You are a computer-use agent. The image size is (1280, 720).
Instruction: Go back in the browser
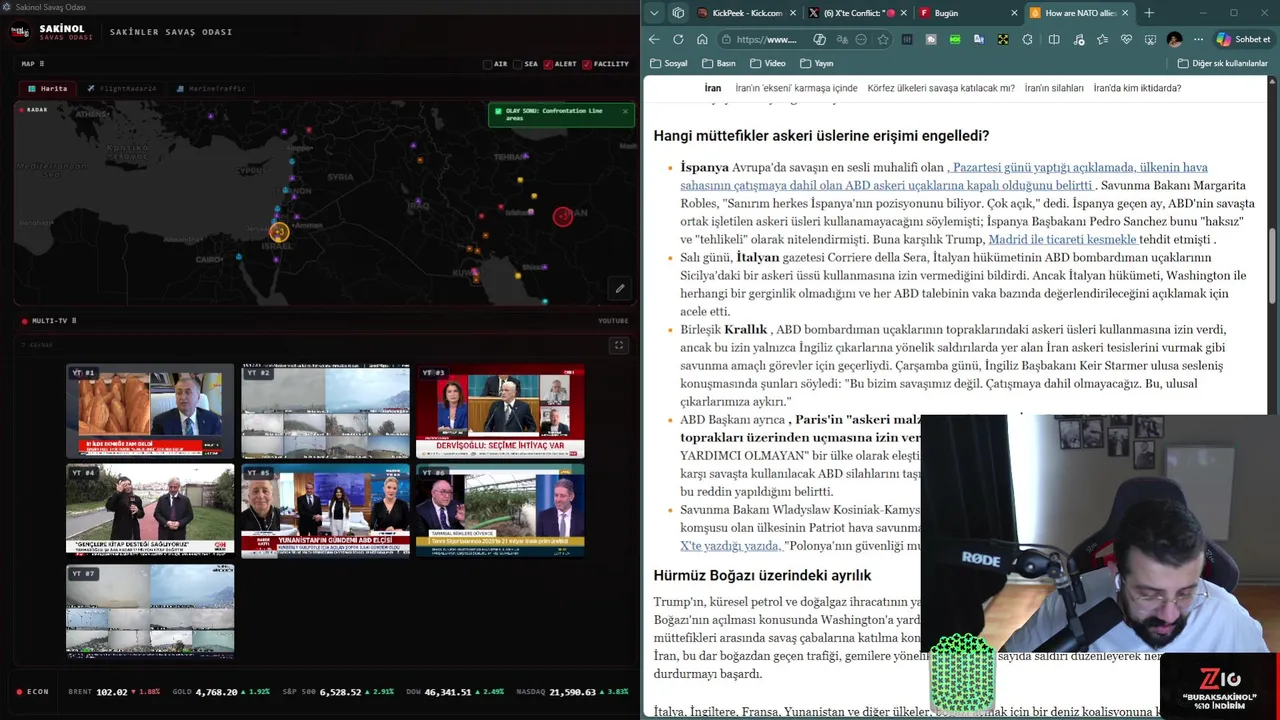click(x=654, y=40)
